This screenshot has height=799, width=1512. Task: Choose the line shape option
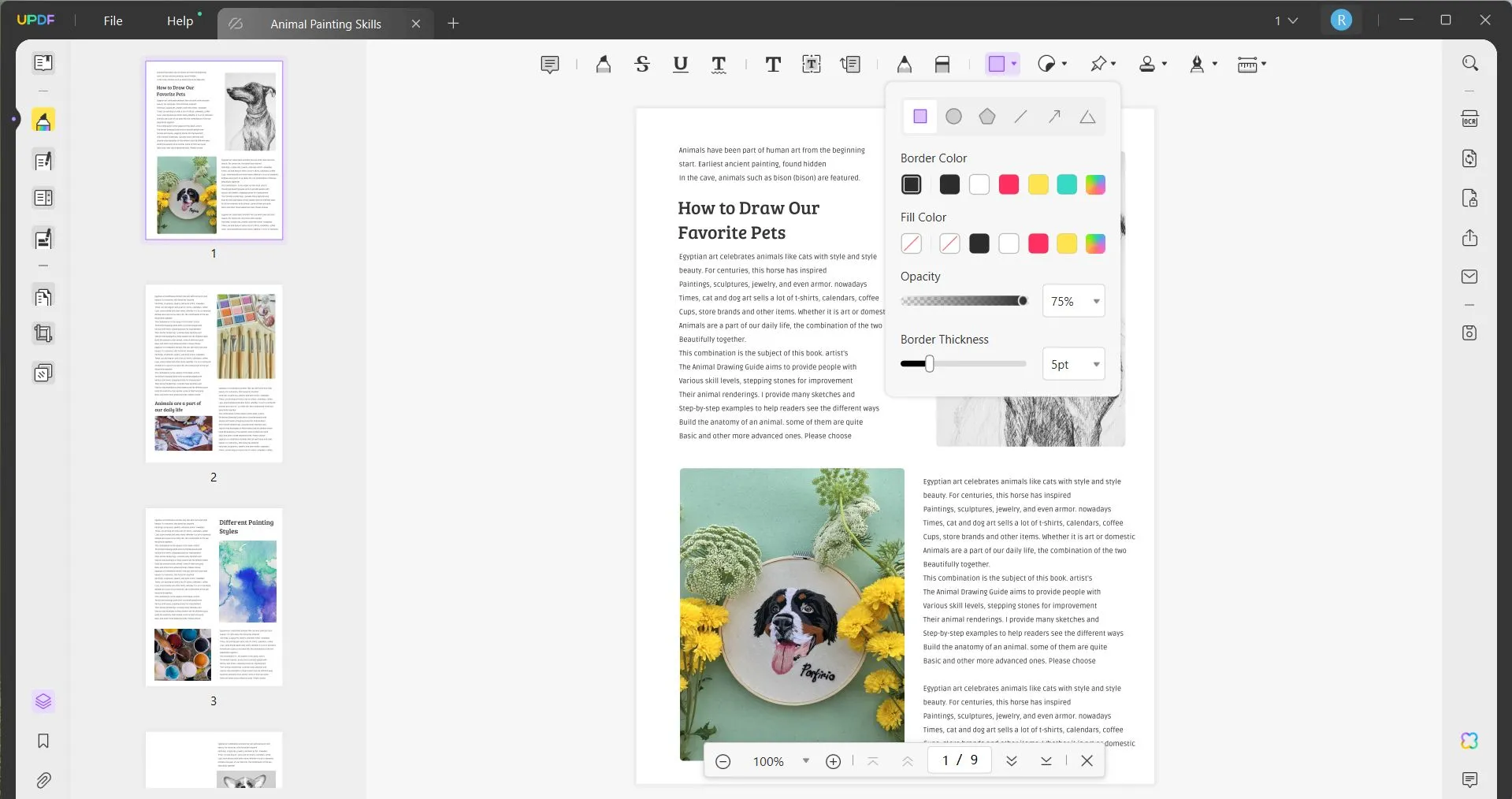pos(1020,117)
